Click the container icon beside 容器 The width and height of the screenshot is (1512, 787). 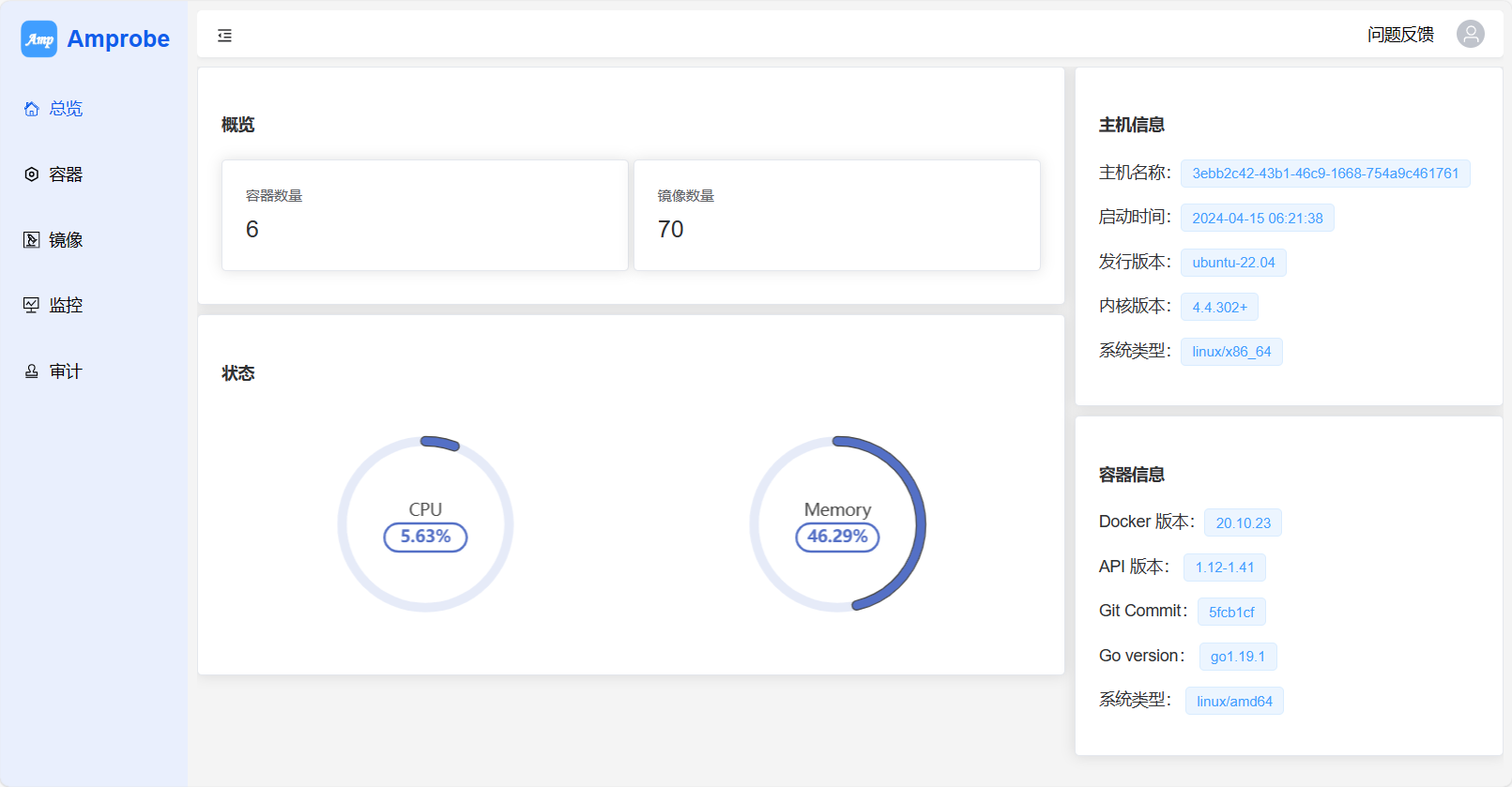(x=32, y=174)
